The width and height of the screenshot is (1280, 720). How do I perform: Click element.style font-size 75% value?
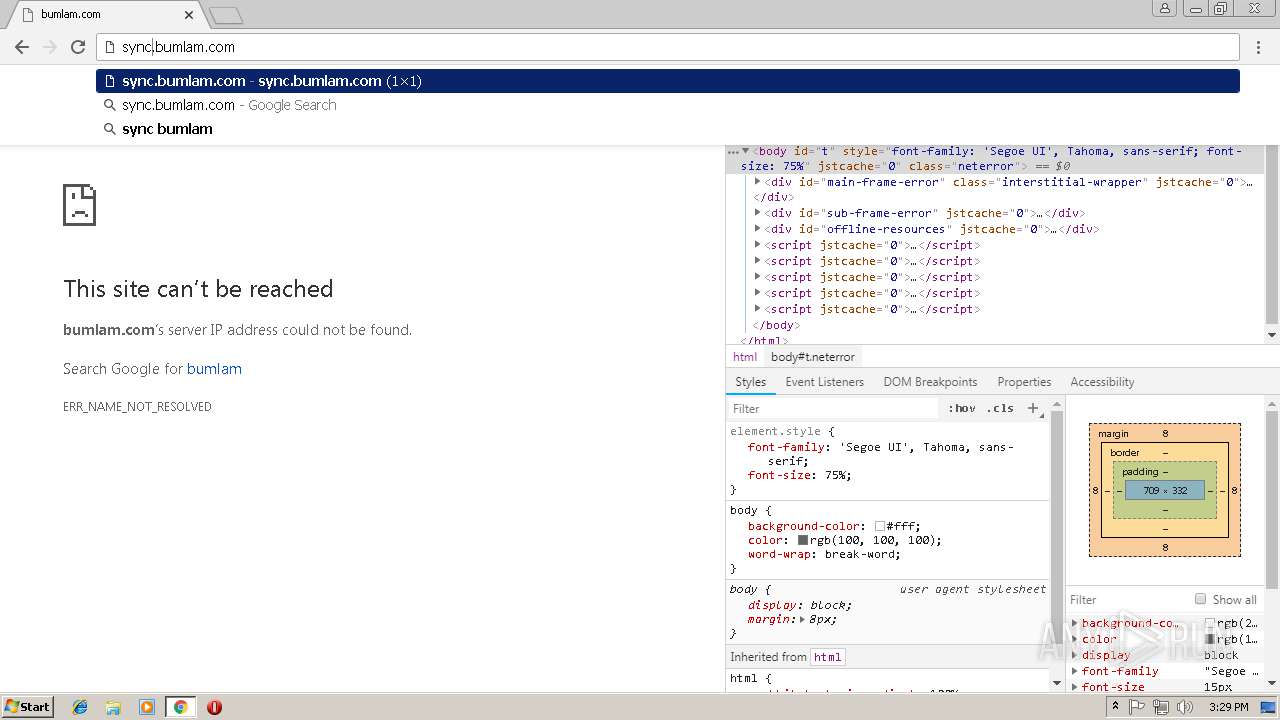[x=838, y=475]
